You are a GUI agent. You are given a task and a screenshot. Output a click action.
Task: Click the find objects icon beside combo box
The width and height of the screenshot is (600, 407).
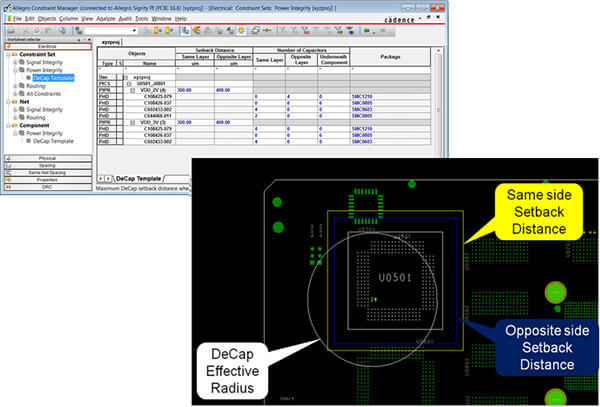click(x=79, y=31)
